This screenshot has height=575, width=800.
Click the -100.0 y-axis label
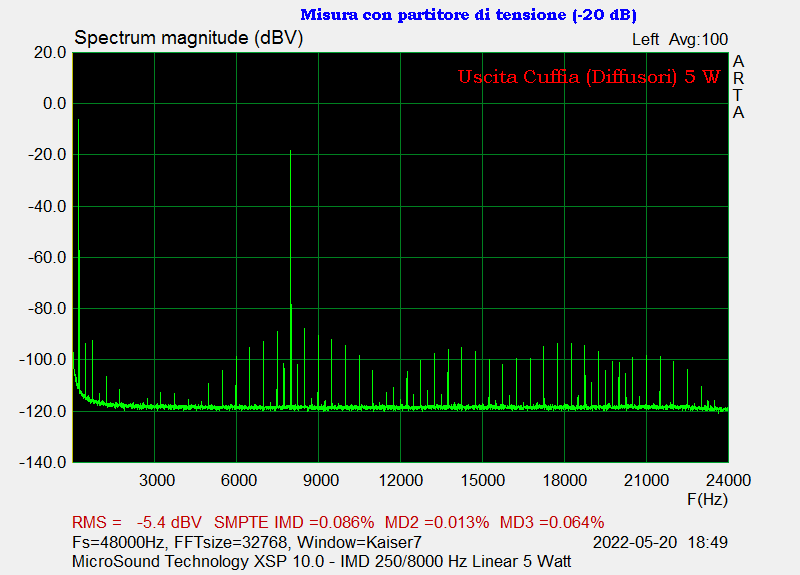pyautogui.click(x=43, y=360)
